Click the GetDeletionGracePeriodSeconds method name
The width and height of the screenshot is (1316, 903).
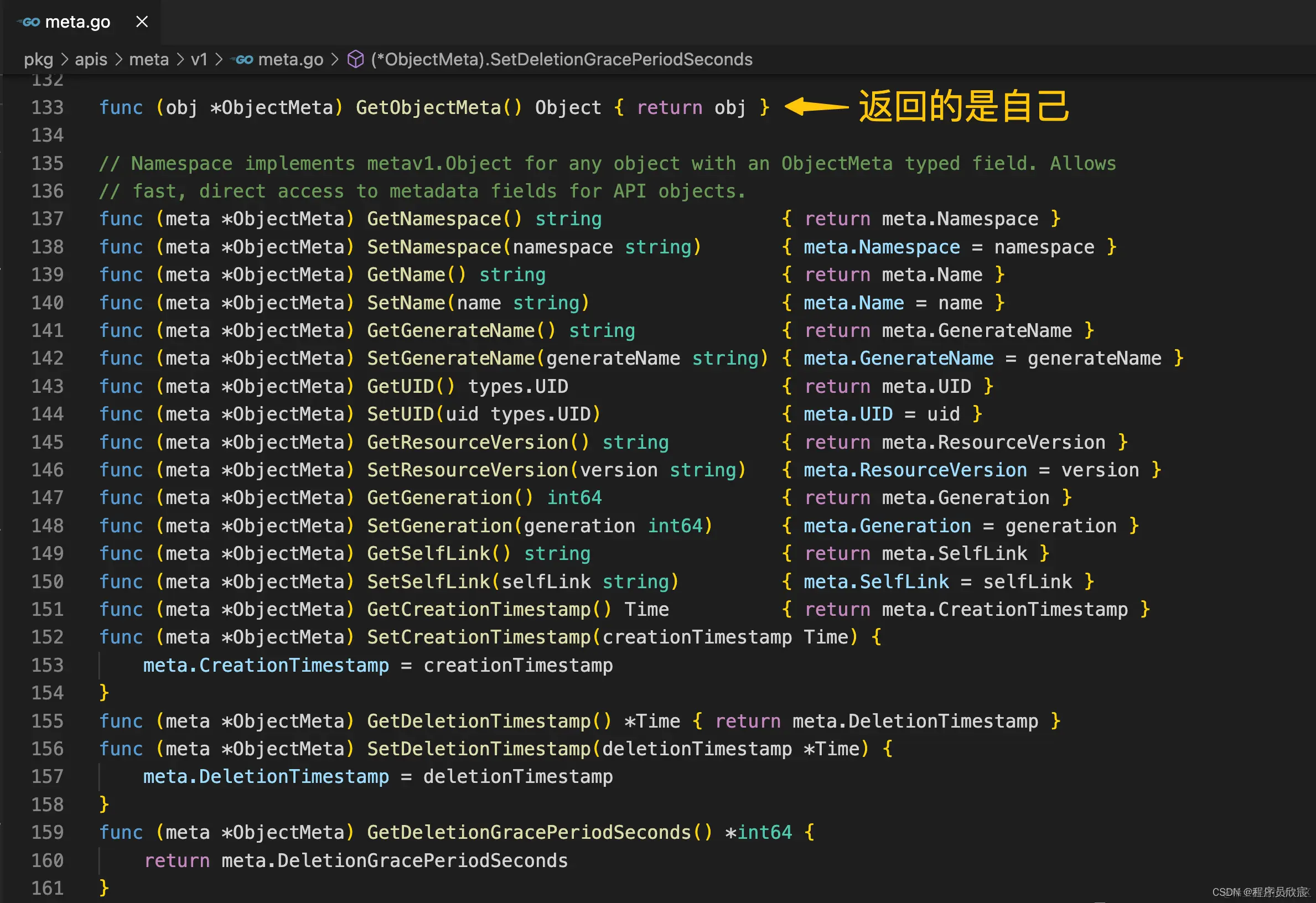click(529, 833)
